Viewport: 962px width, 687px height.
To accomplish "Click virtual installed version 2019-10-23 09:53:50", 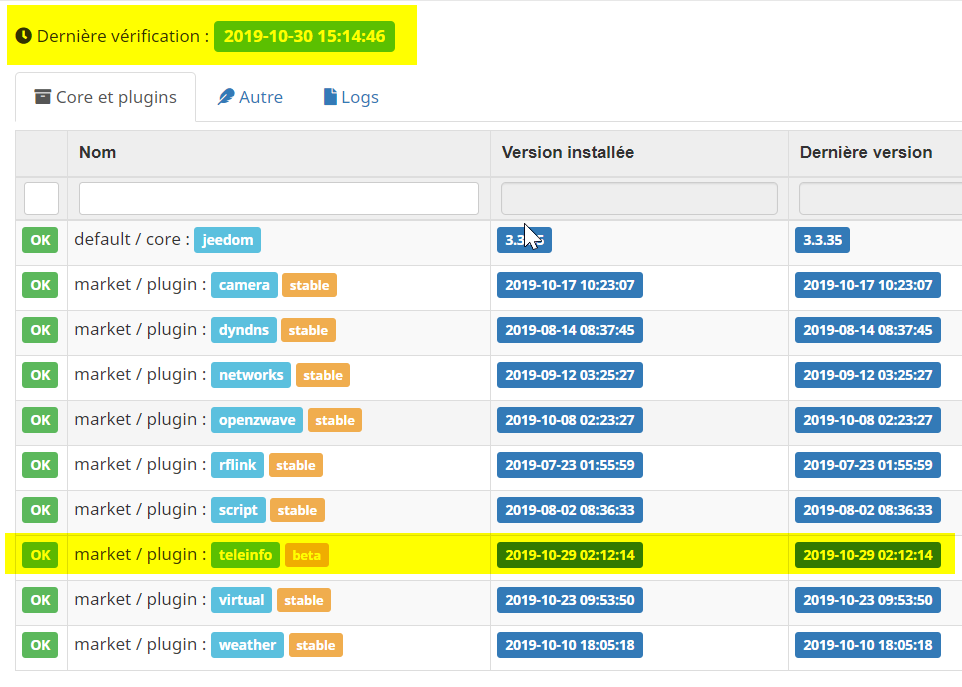I will 570,600.
